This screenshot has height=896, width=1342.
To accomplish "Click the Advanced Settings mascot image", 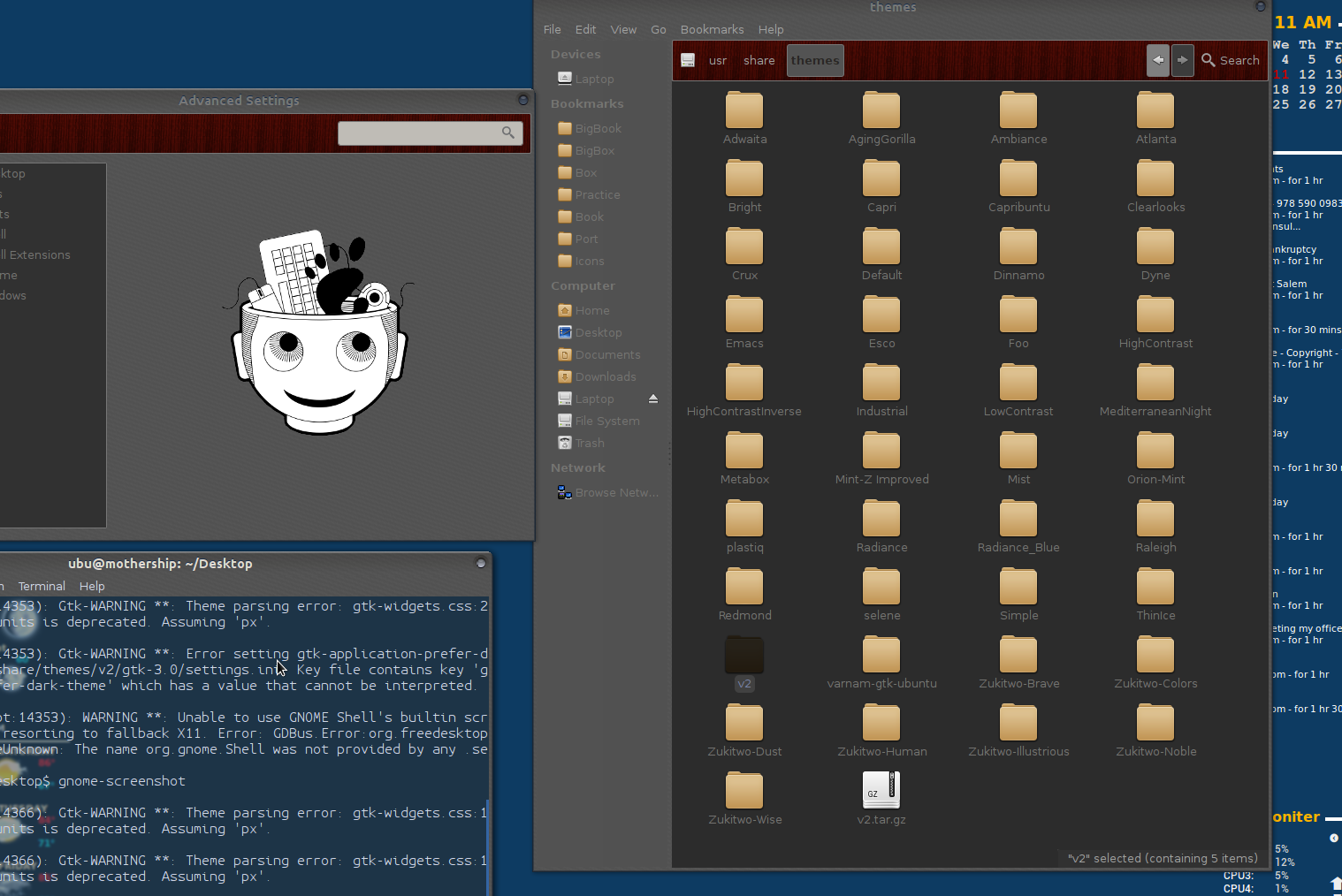I will tap(320, 334).
